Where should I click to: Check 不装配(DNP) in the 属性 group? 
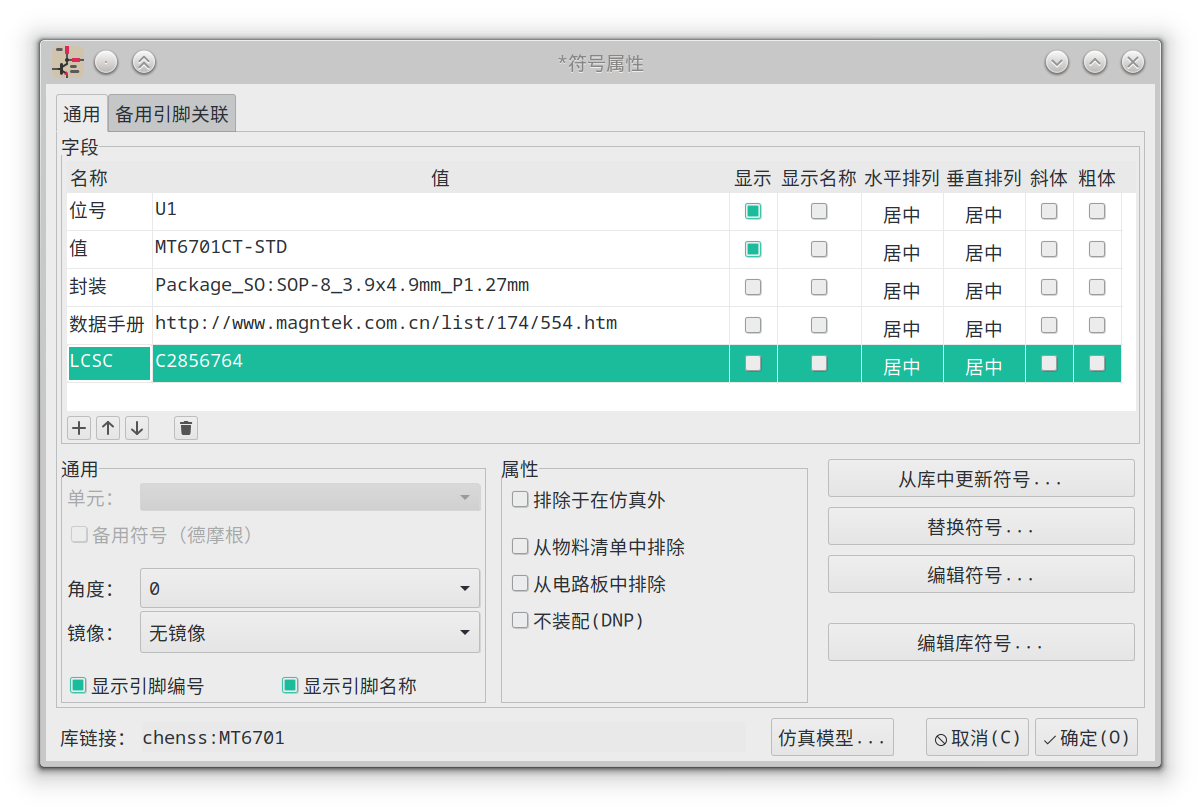click(x=520, y=620)
